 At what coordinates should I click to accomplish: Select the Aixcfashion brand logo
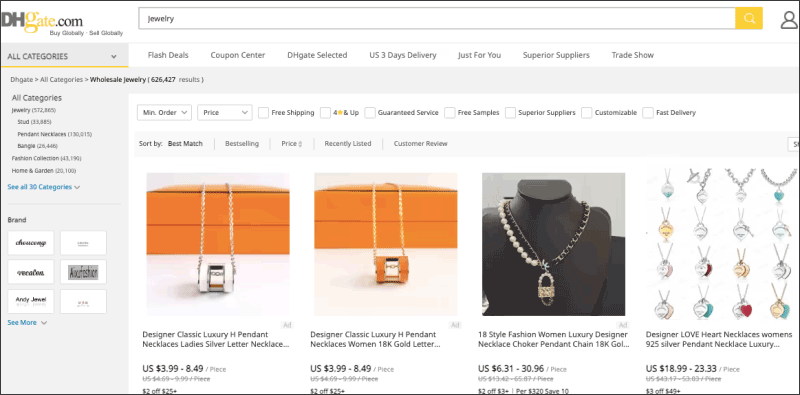[83, 272]
